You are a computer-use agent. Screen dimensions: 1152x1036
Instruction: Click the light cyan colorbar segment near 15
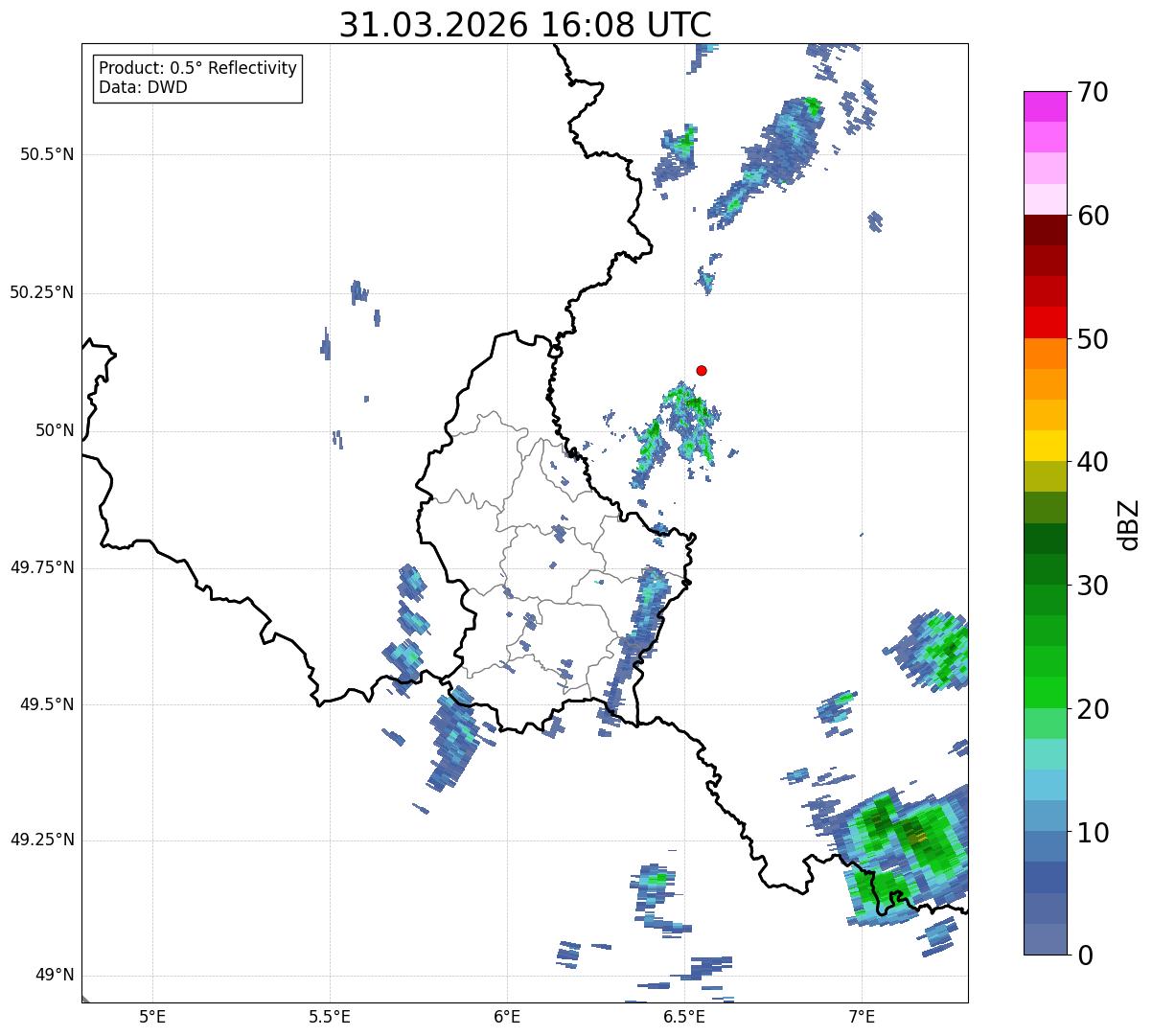tap(1045, 754)
